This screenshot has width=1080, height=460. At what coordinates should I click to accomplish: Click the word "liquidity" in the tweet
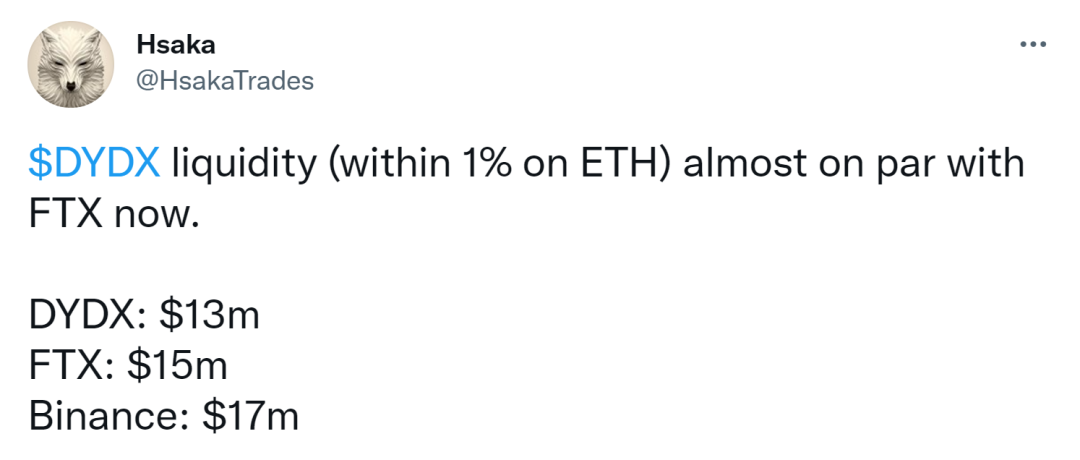tap(245, 165)
